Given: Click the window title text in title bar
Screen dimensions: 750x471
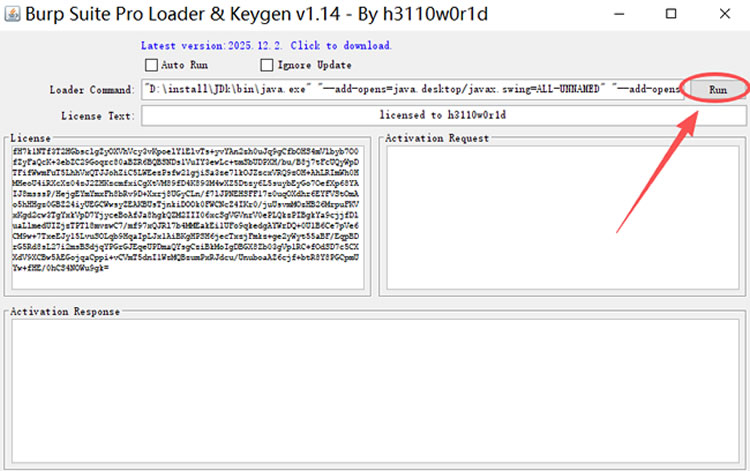Looking at the screenshot, I should pos(256,14).
